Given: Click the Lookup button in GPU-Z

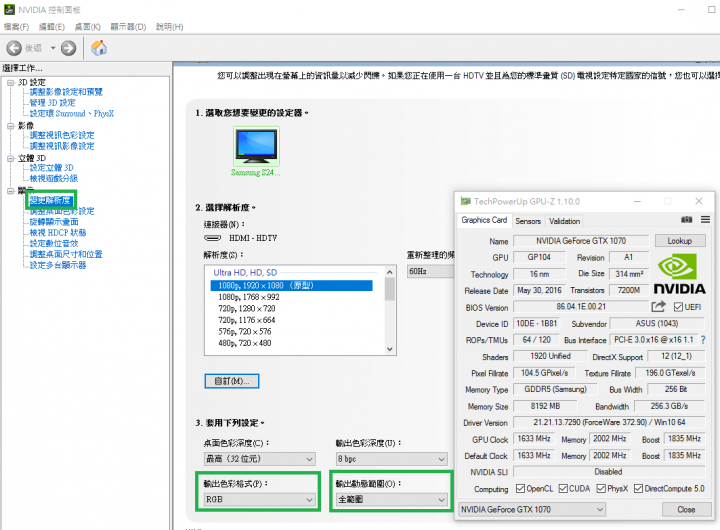Looking at the screenshot, I should (680, 241).
